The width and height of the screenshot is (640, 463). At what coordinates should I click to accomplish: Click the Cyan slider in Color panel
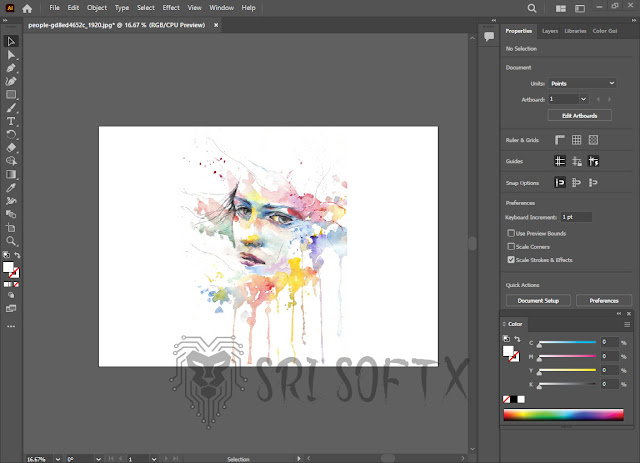click(x=567, y=343)
